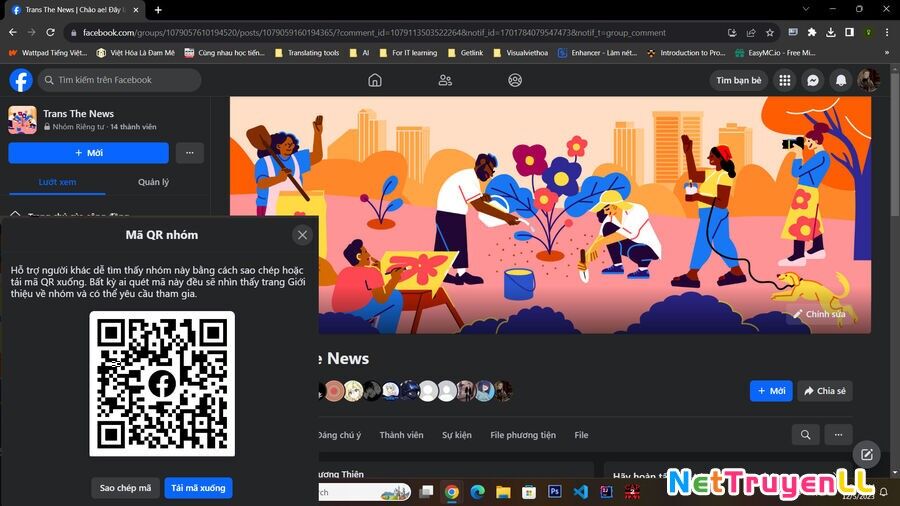
Task: Open the Chrome extensions puzzle icon
Action: point(812,33)
